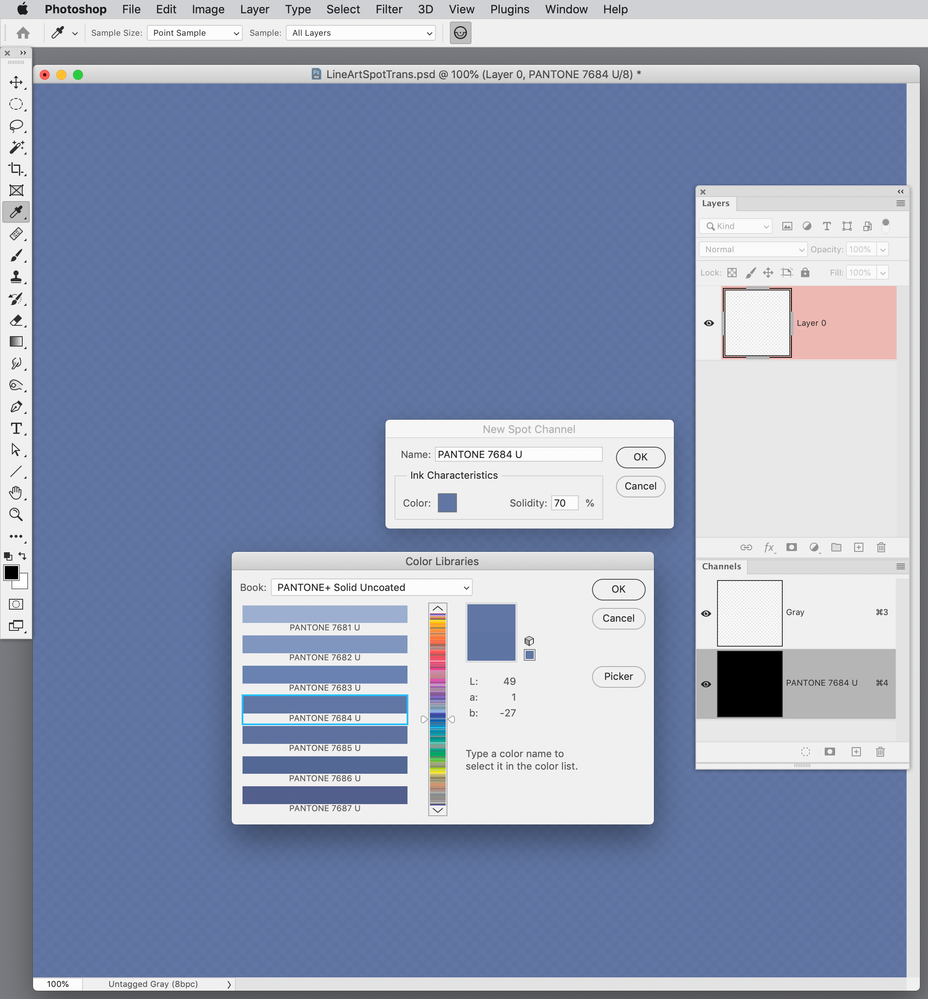Screen dimensions: 928x999
Task: Select the Frame tool
Action: click(16, 190)
